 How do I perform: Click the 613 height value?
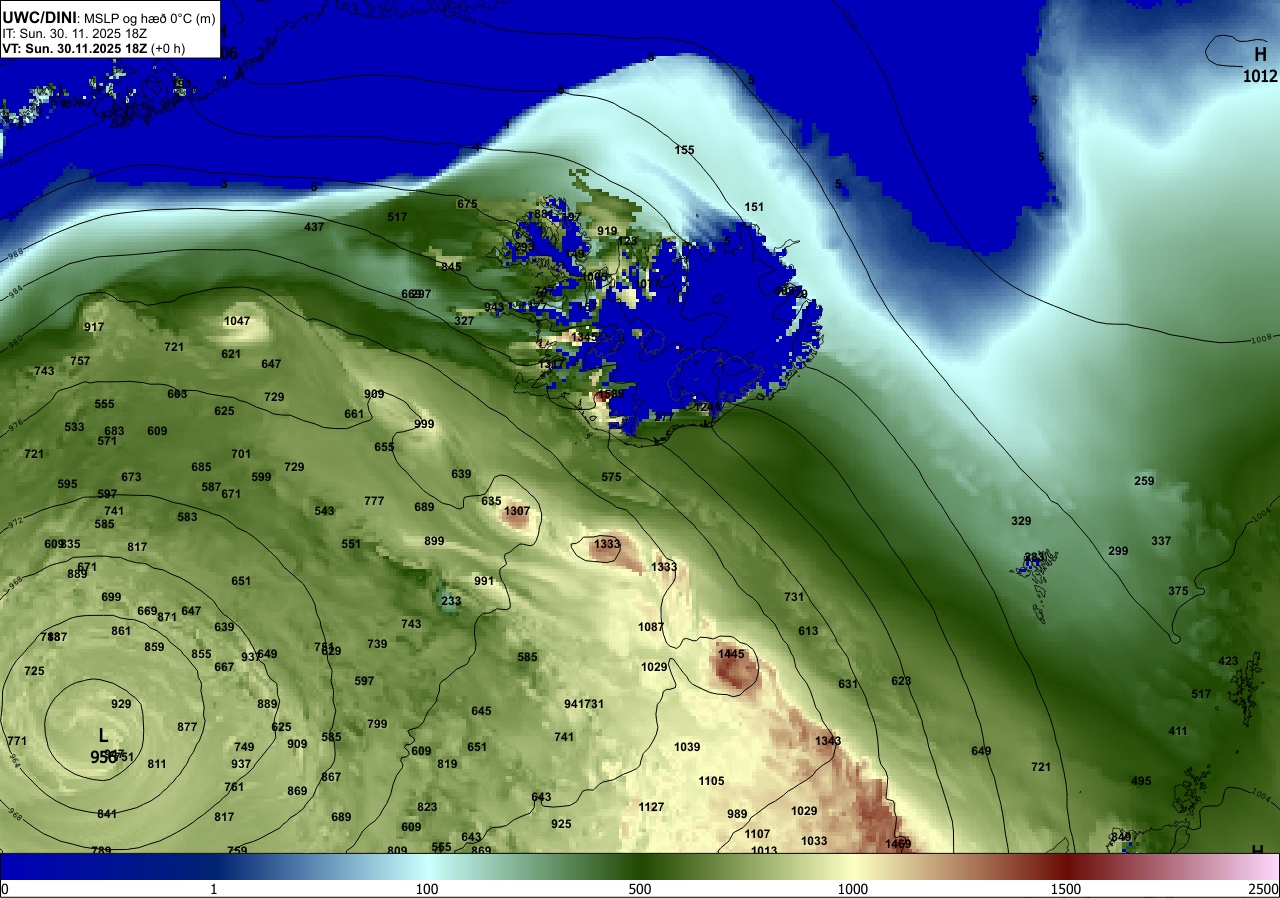coord(808,631)
